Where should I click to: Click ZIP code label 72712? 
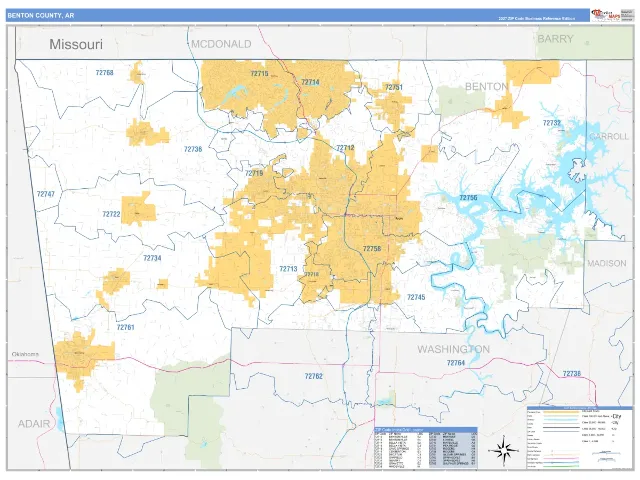coord(345,148)
